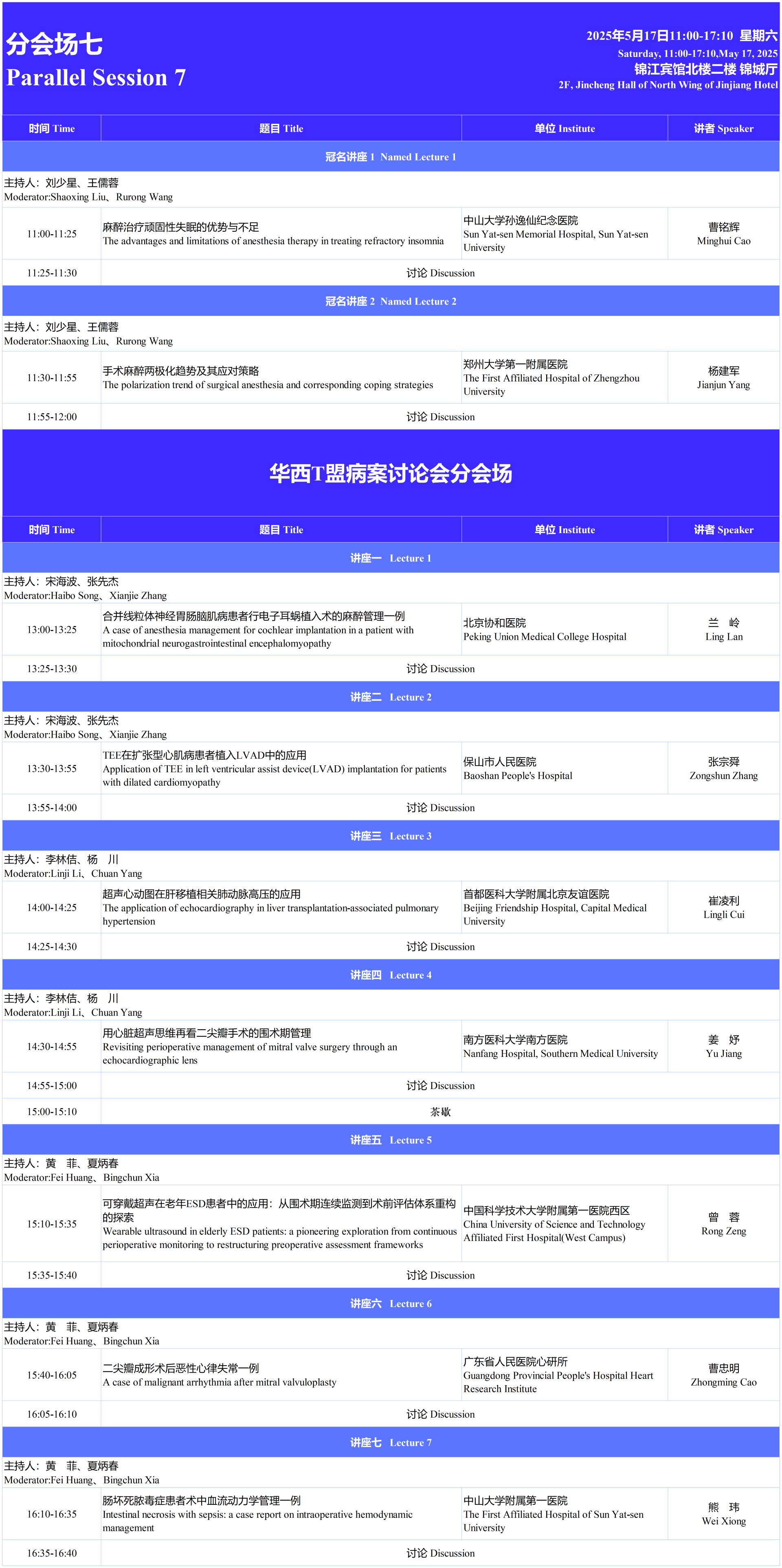Select the 'Lecture 6' section banner

point(391,1303)
